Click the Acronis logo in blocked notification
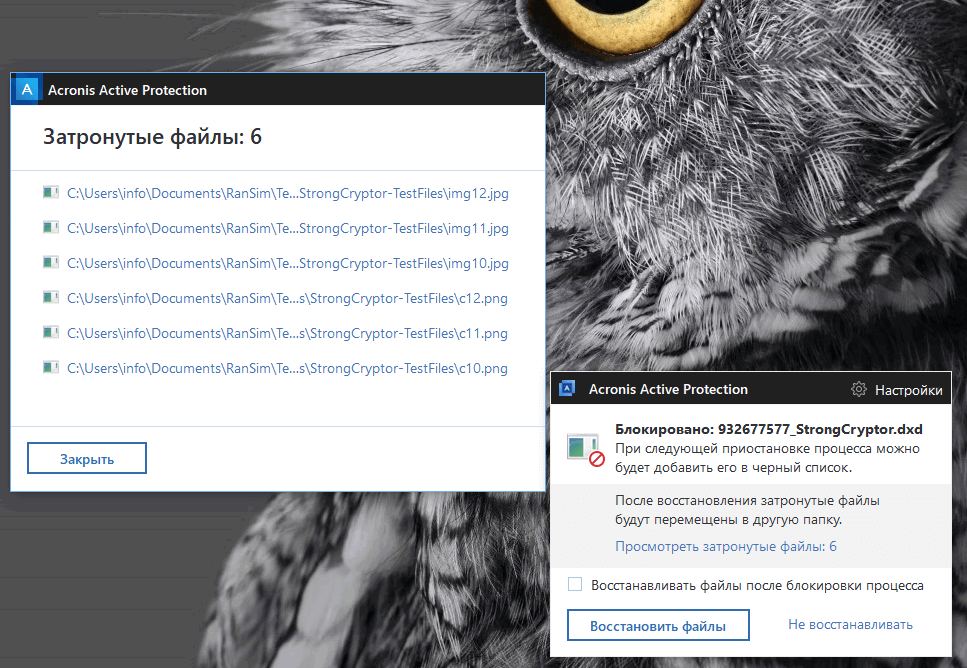 [x=567, y=389]
